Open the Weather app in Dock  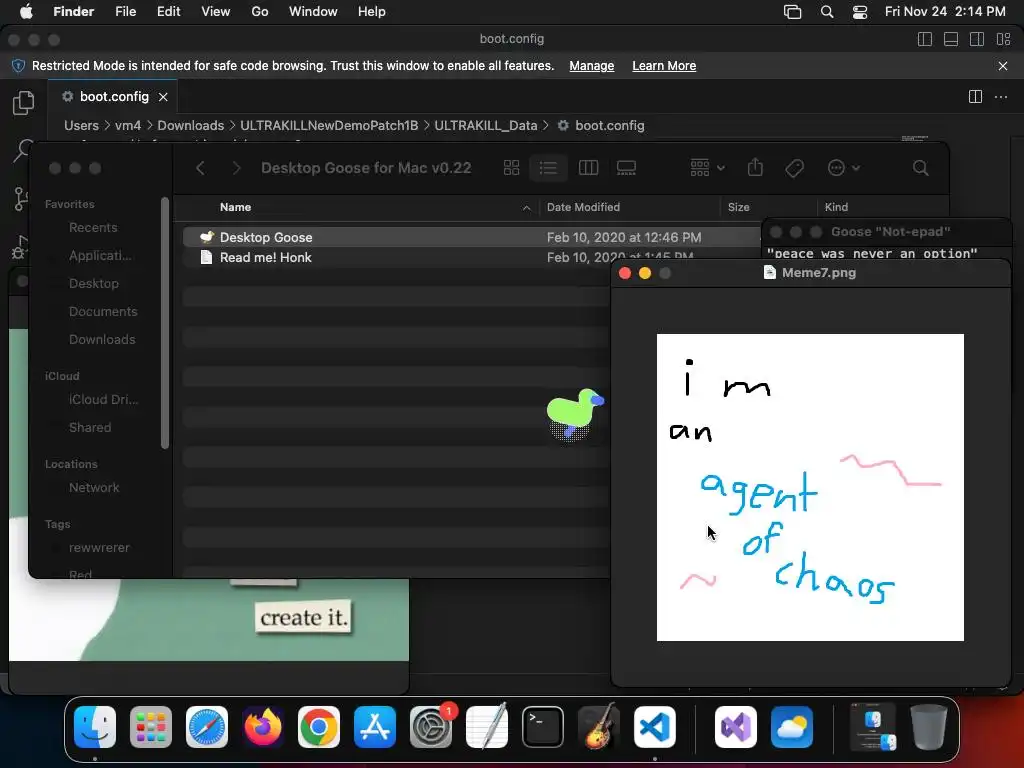tap(792, 727)
